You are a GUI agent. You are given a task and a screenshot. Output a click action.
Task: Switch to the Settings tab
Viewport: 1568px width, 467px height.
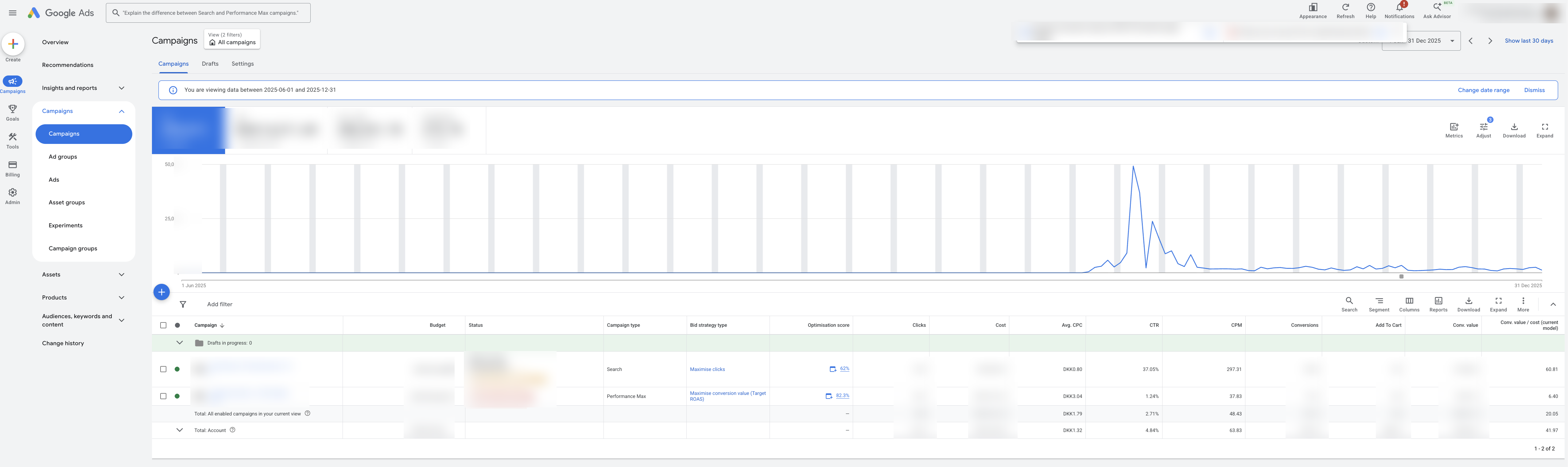[x=243, y=64]
